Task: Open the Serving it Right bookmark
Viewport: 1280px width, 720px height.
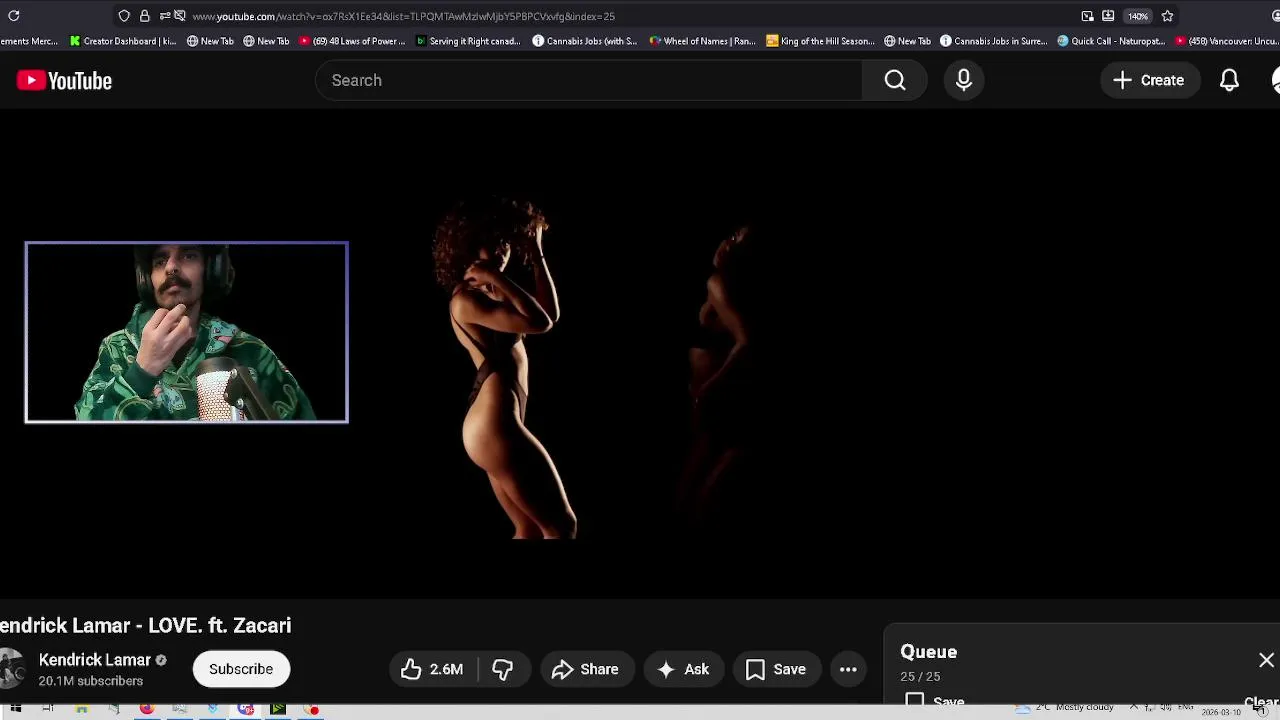Action: pyautogui.click(x=468, y=41)
